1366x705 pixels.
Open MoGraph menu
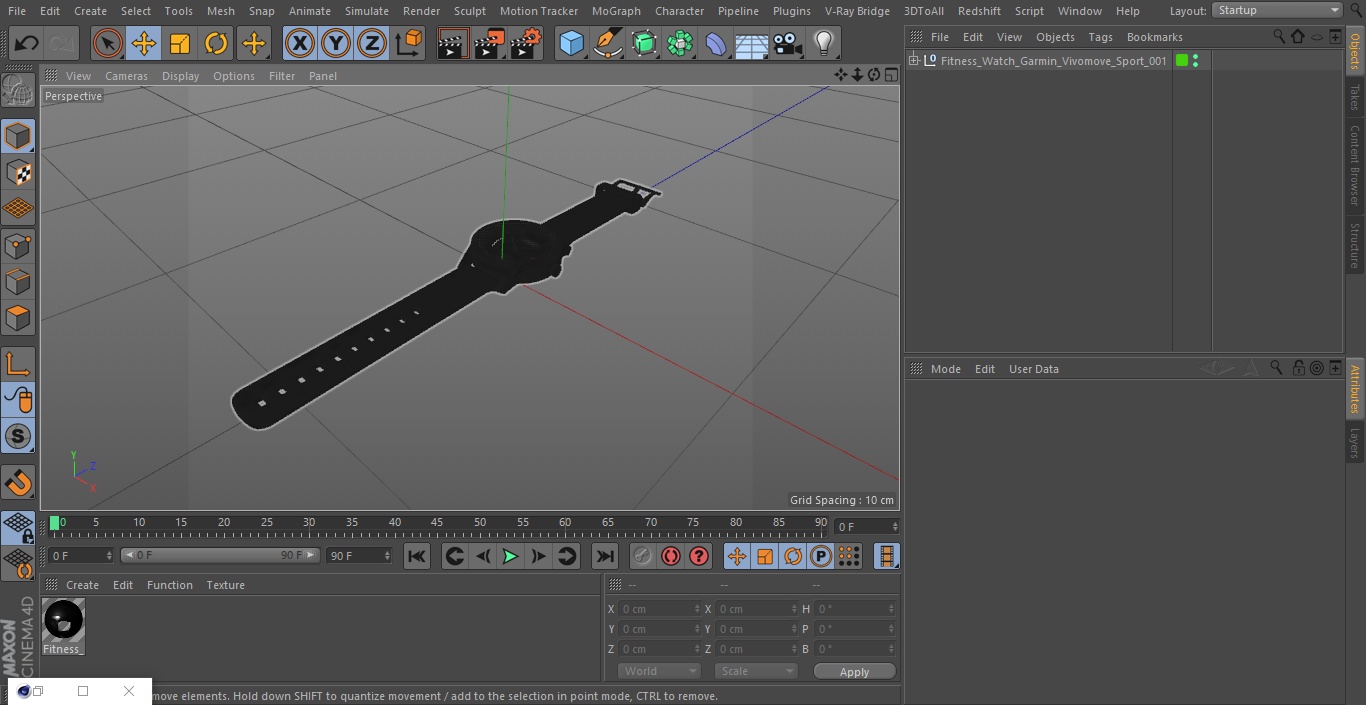pos(616,11)
